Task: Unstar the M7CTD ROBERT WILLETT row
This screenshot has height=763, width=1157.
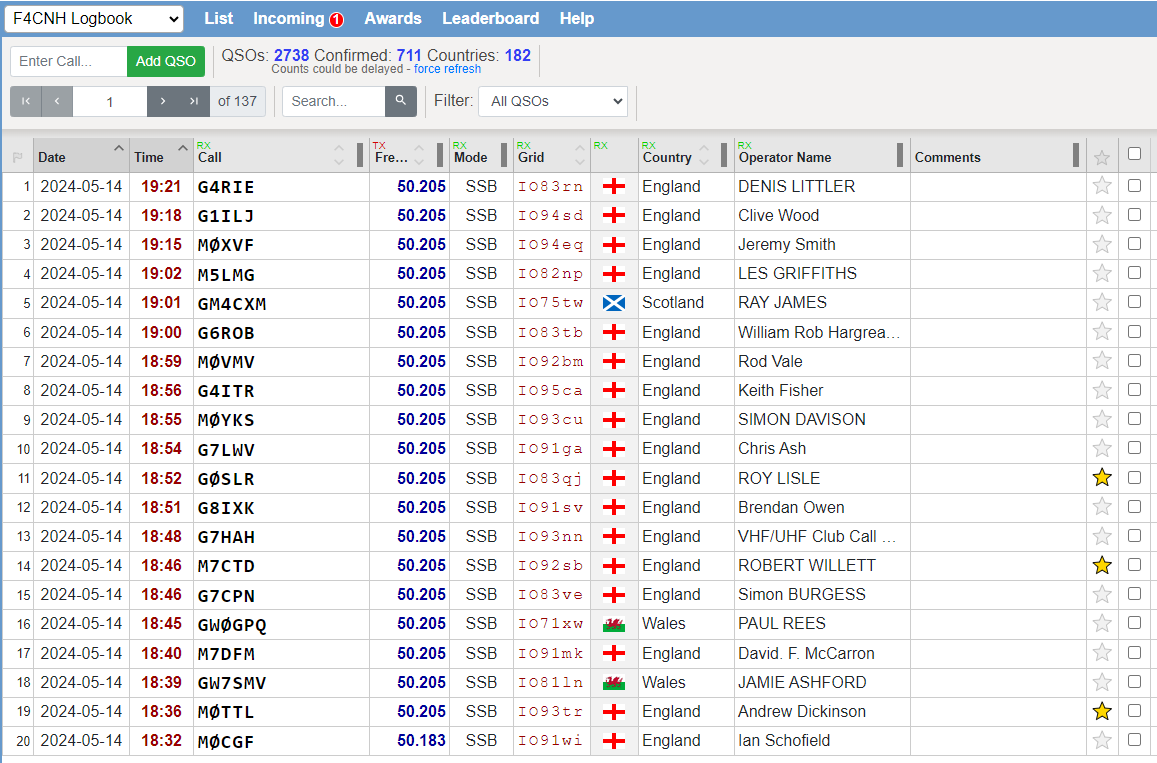Action: 1102,565
